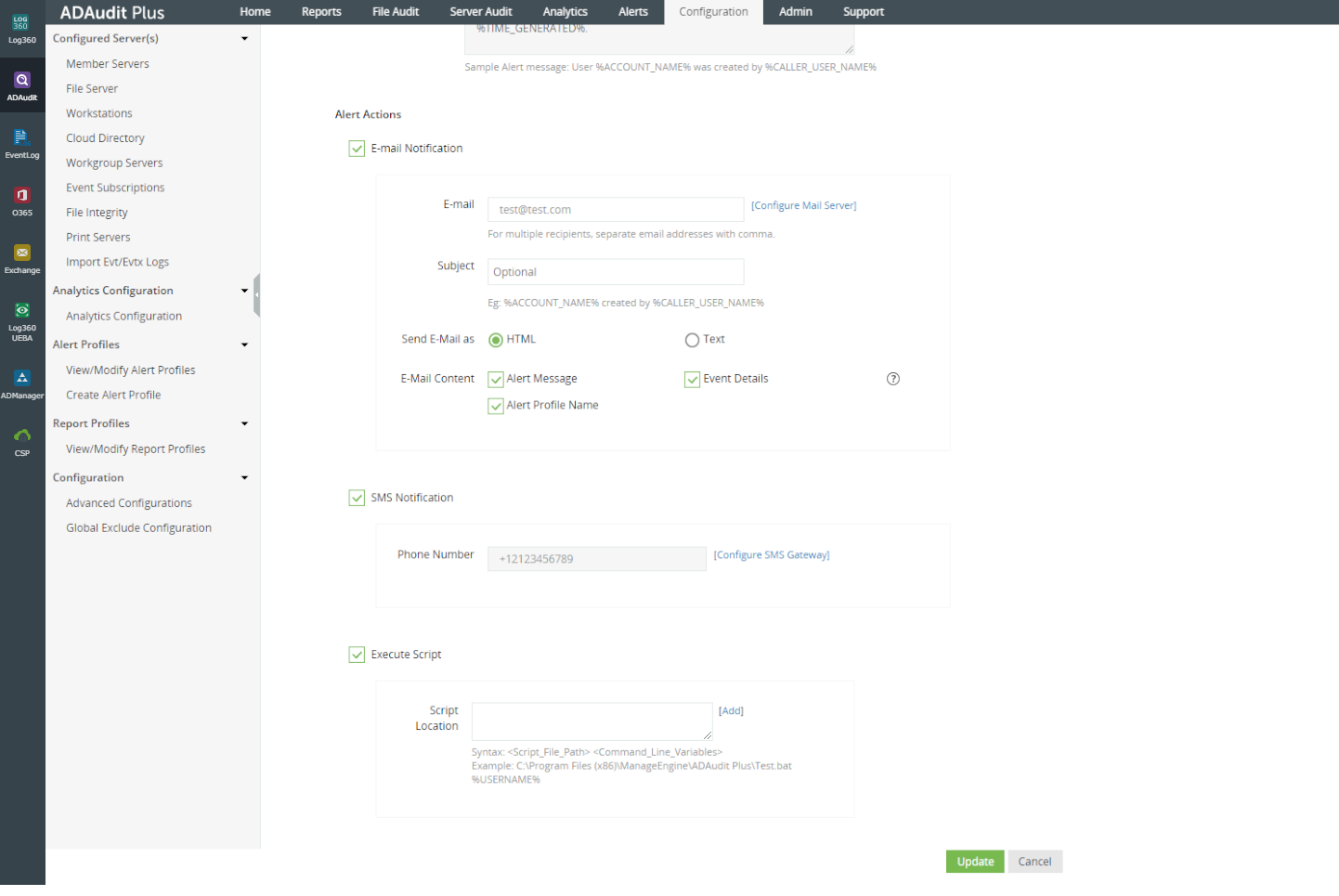This screenshot has height=896, width=1339.
Task: Click the green Update button
Action: coord(974,862)
